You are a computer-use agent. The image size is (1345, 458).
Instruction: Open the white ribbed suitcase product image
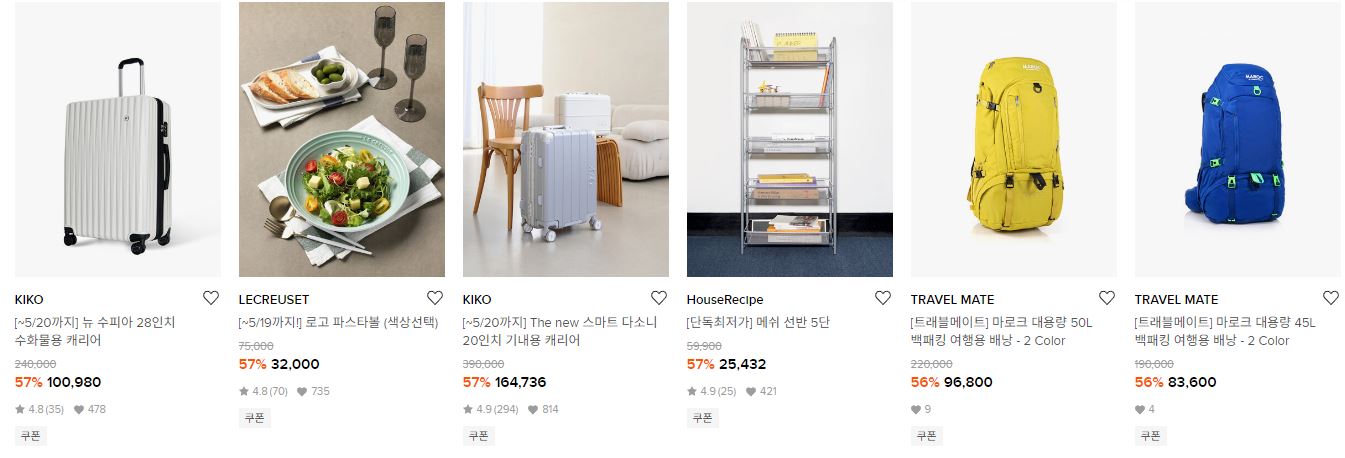click(118, 139)
